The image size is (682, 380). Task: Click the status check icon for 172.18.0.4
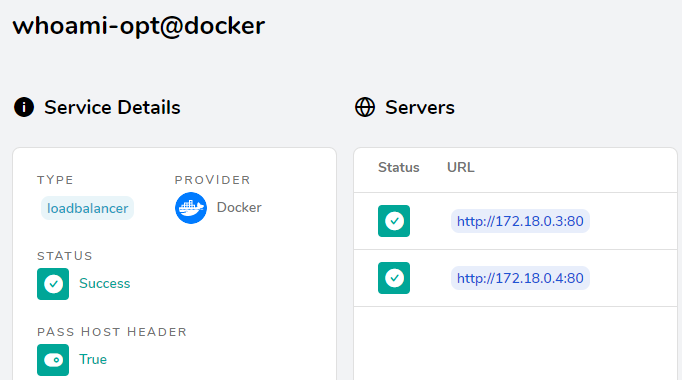pyautogui.click(x=394, y=278)
